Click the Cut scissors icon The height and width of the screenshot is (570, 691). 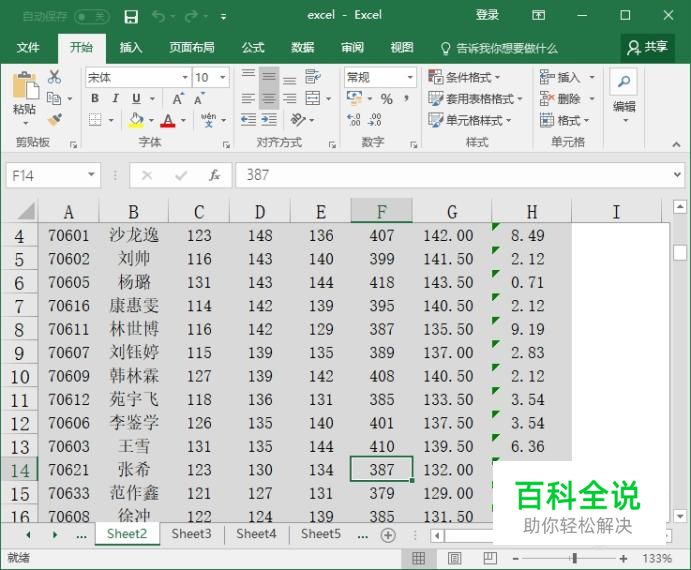(x=55, y=77)
